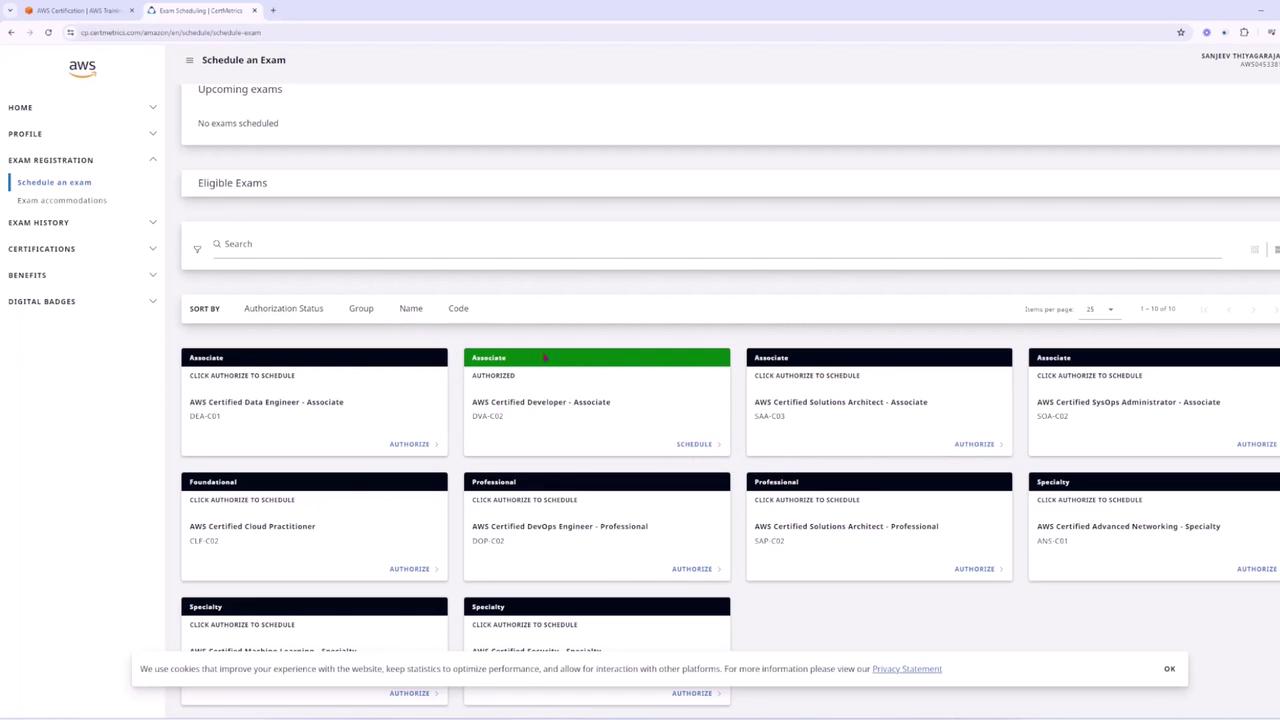Sort exams by Name
Viewport: 1280px width, 720px height.
pyautogui.click(x=411, y=309)
